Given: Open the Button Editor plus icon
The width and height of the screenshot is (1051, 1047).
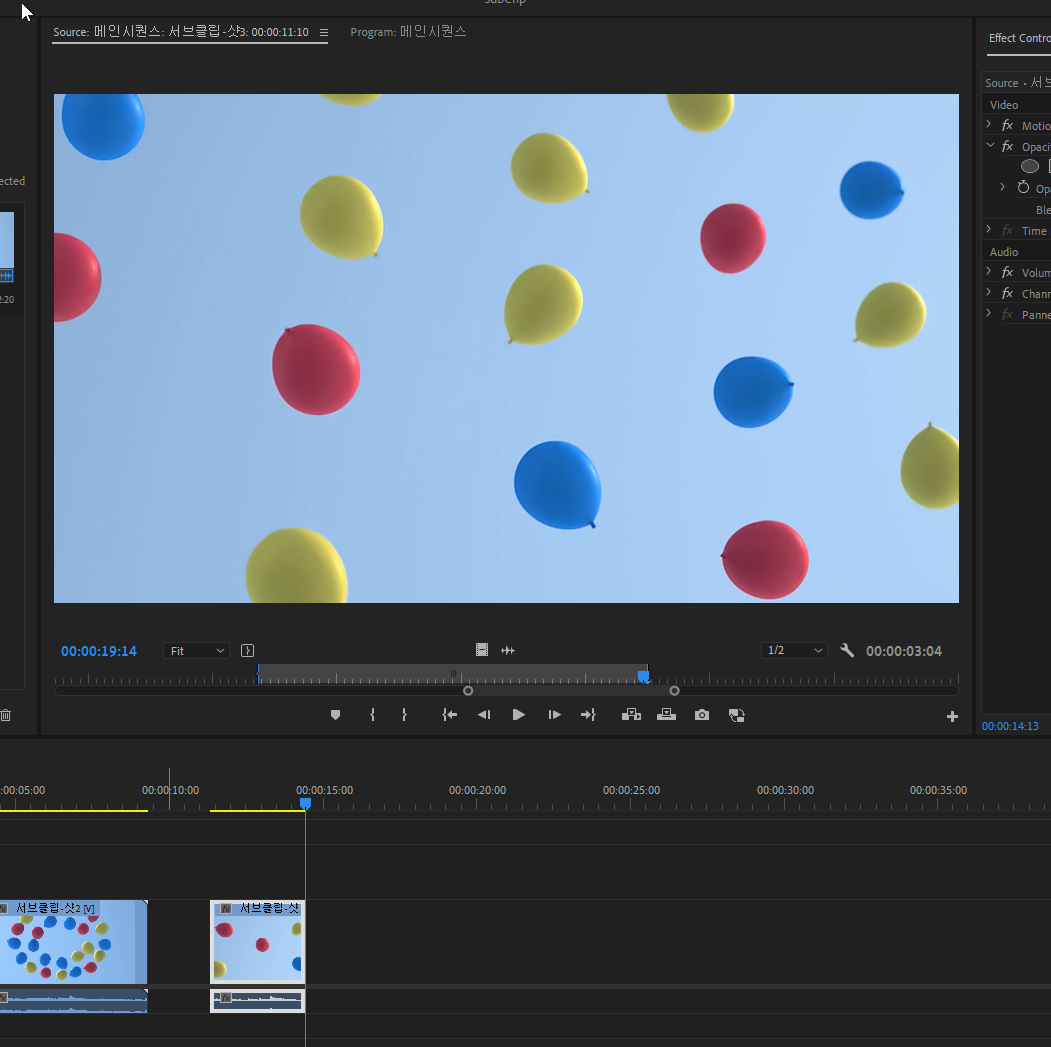Looking at the screenshot, I should [952, 716].
